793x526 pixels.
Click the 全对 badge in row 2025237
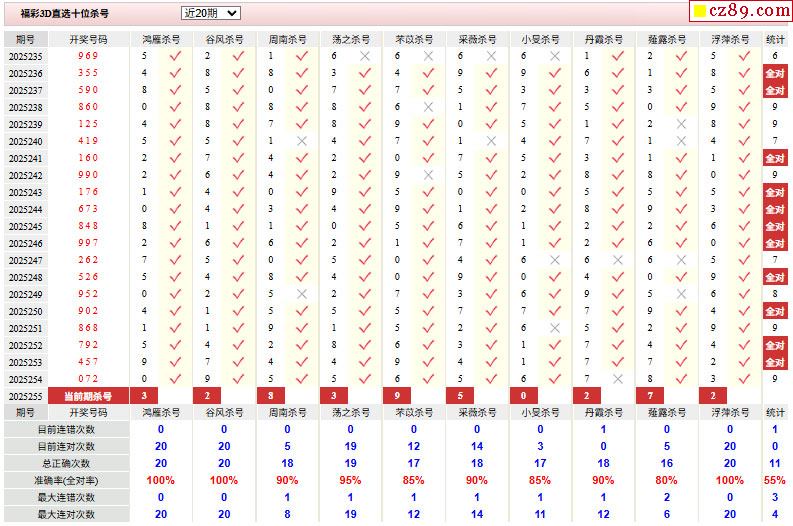point(775,90)
